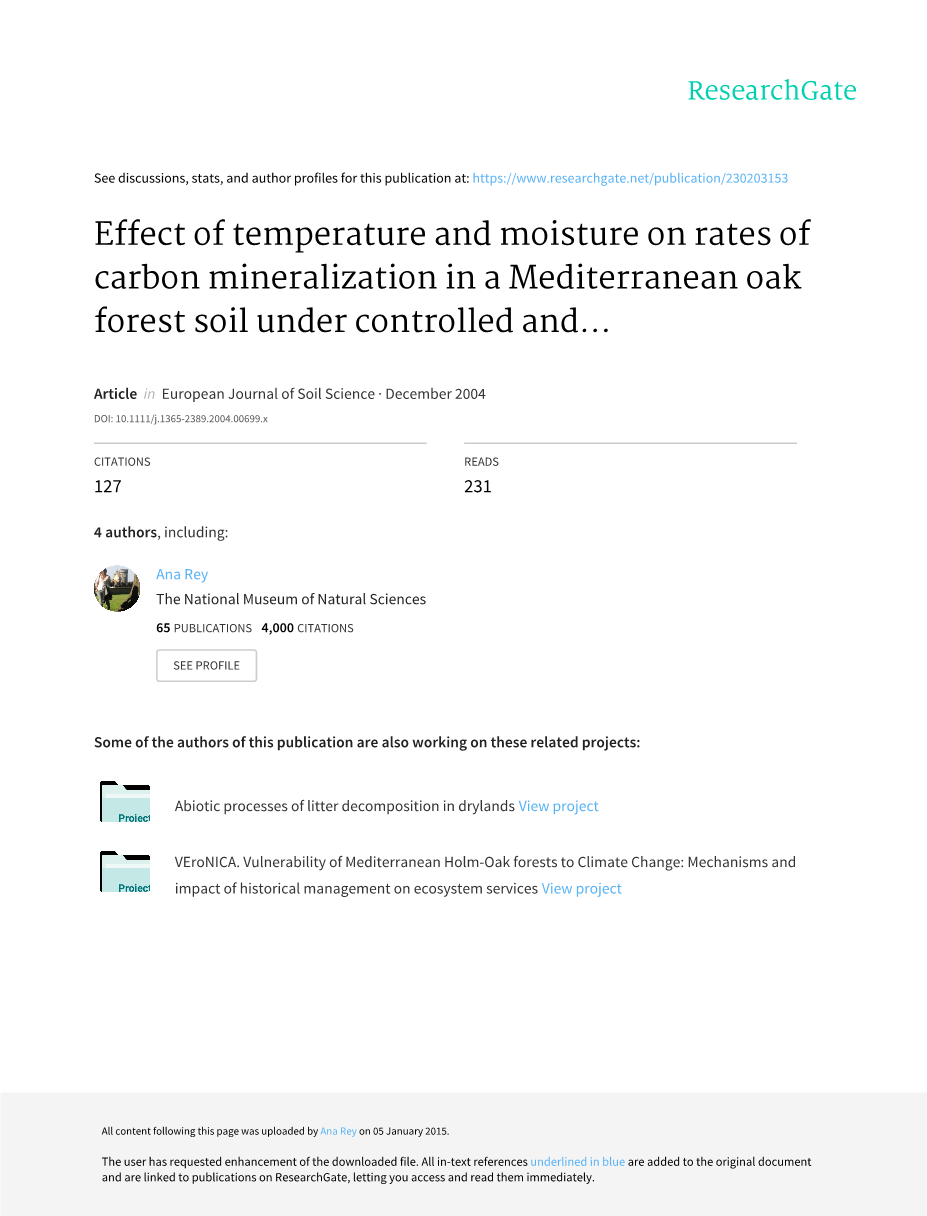
Task: Click the citations count 127
Action: coord(108,486)
